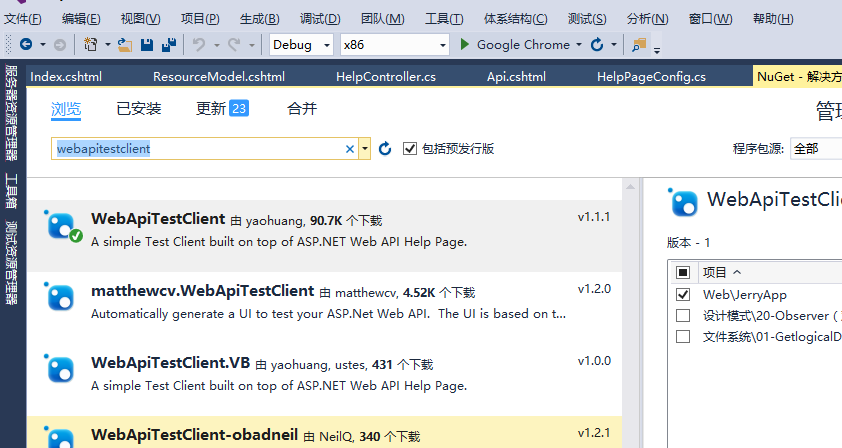Open the 编辑(E) menu
Image resolution: width=842 pixels, height=448 pixels.
click(x=81, y=19)
